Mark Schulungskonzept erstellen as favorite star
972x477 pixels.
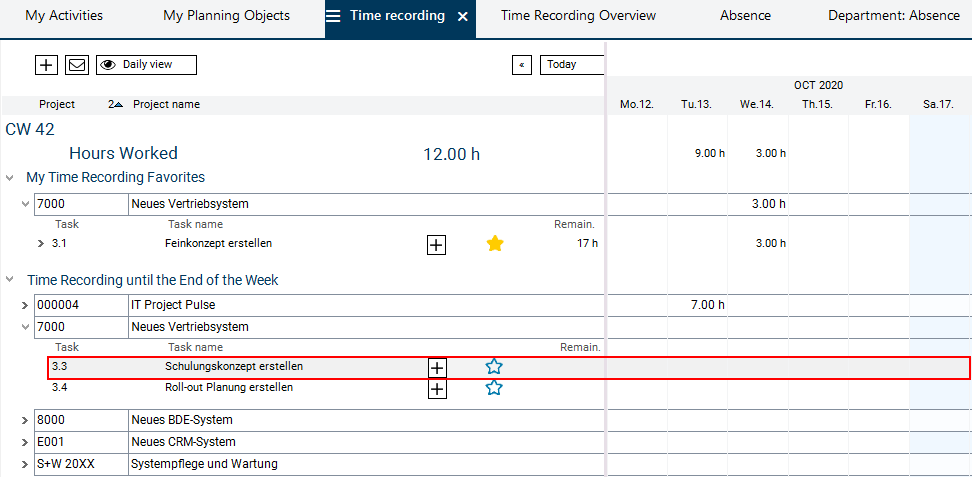click(494, 366)
